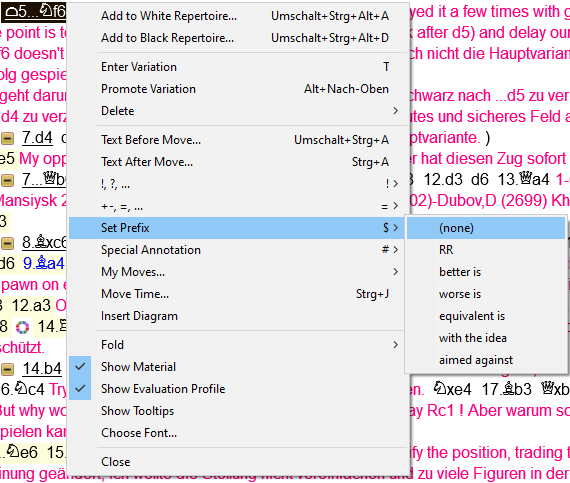The image size is (570, 483).
Task: Toggle the Show Evaluation Profile checkmark
Action: point(80,389)
